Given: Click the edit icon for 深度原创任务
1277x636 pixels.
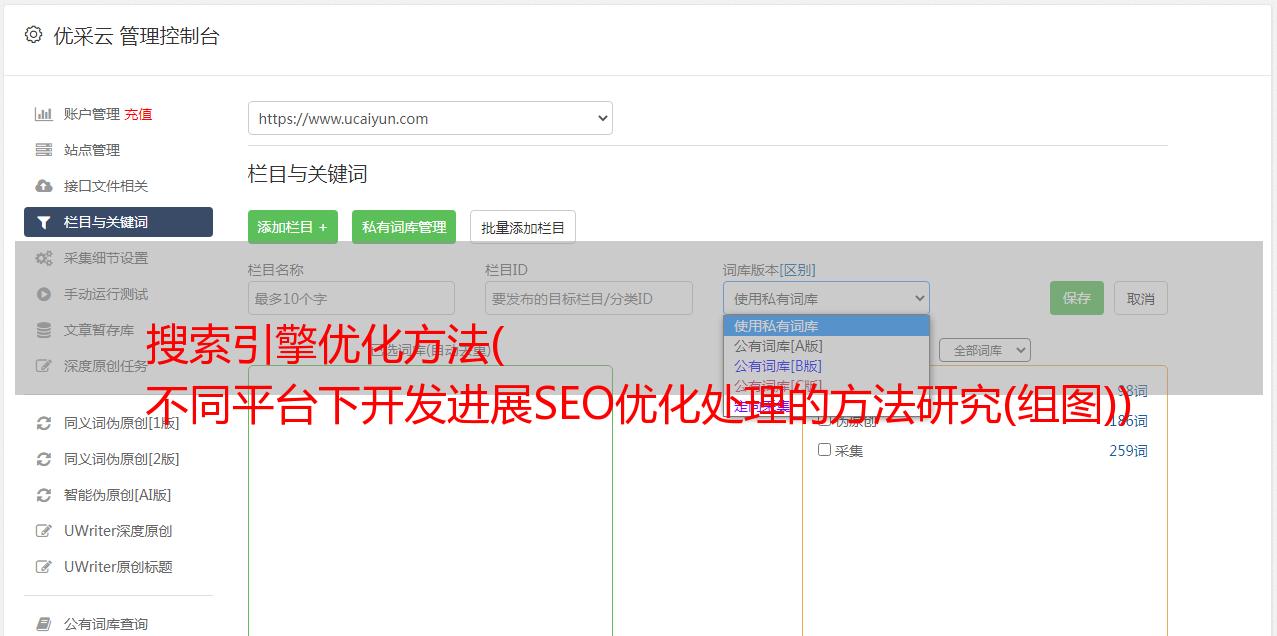Looking at the screenshot, I should (43, 366).
